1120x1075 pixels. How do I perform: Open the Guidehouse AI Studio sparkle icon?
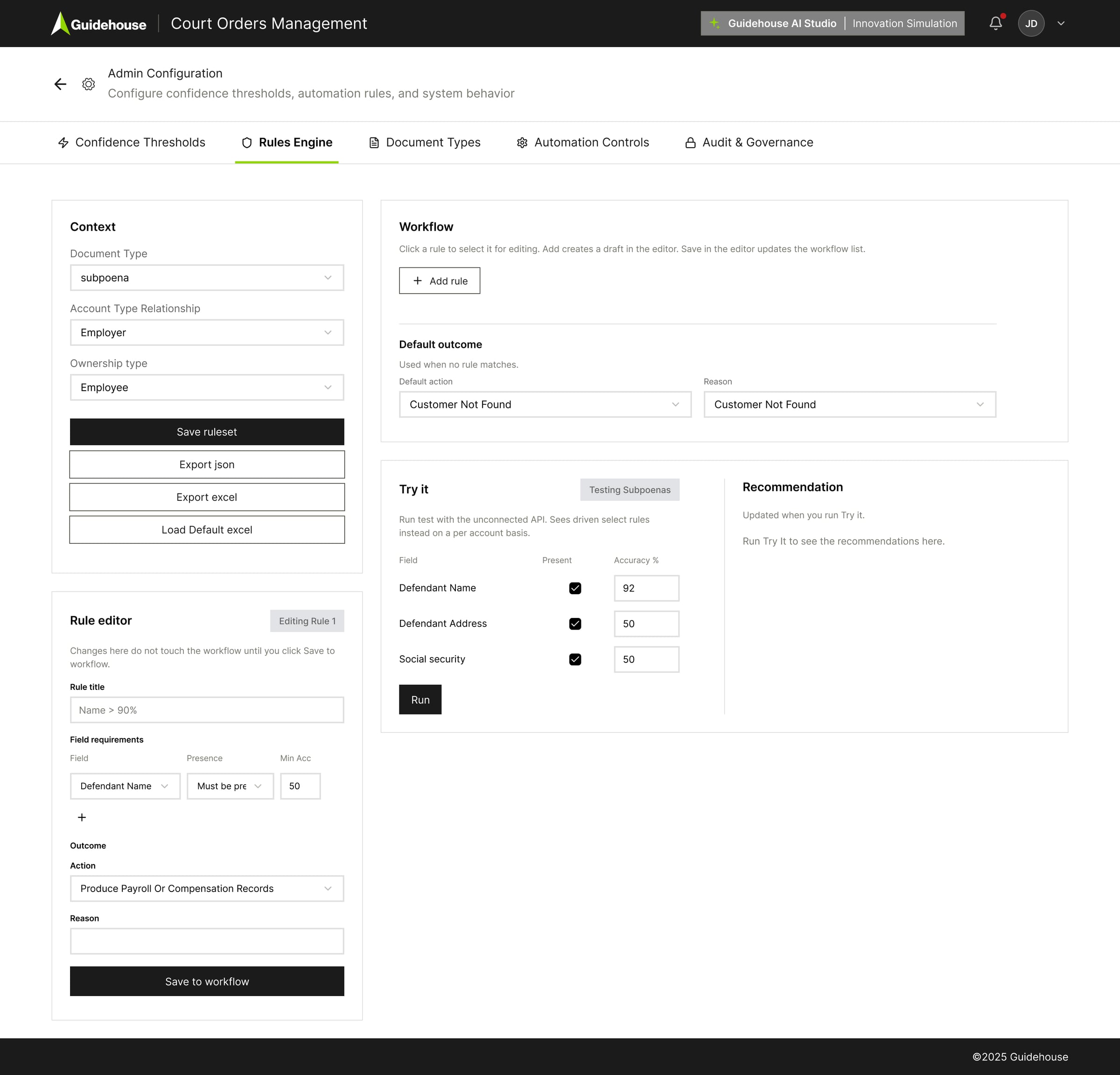714,23
